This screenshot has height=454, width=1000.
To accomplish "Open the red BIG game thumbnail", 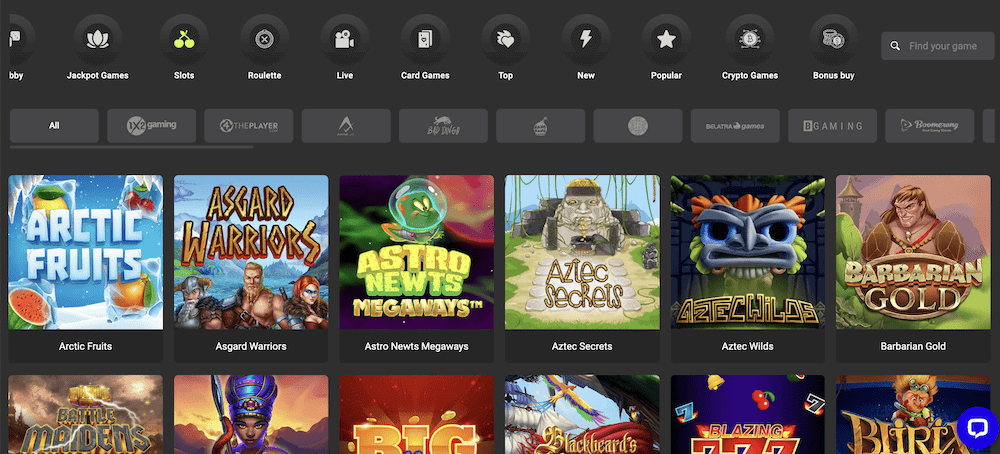I will pos(416,414).
